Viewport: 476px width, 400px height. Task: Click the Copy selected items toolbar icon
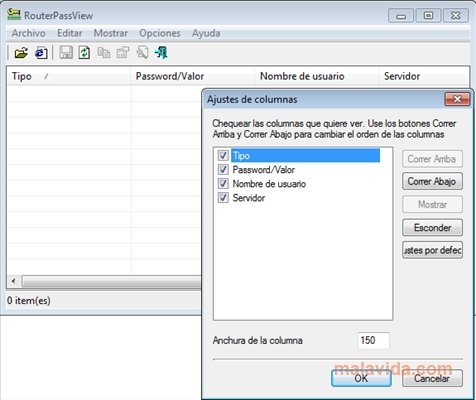coord(104,53)
